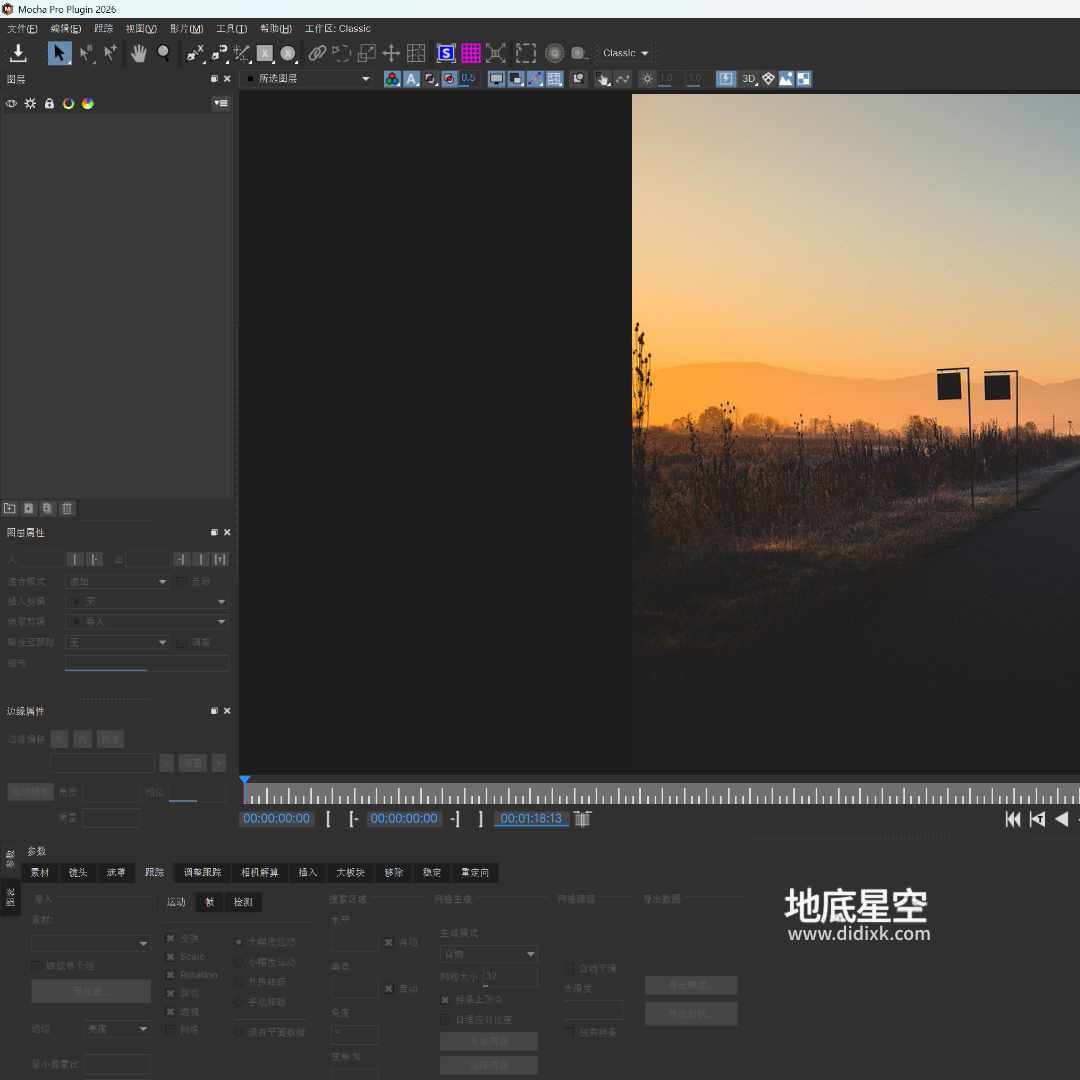The width and height of the screenshot is (1080, 1080).
Task: Select the arrow pointer selection tool
Action: click(x=59, y=53)
